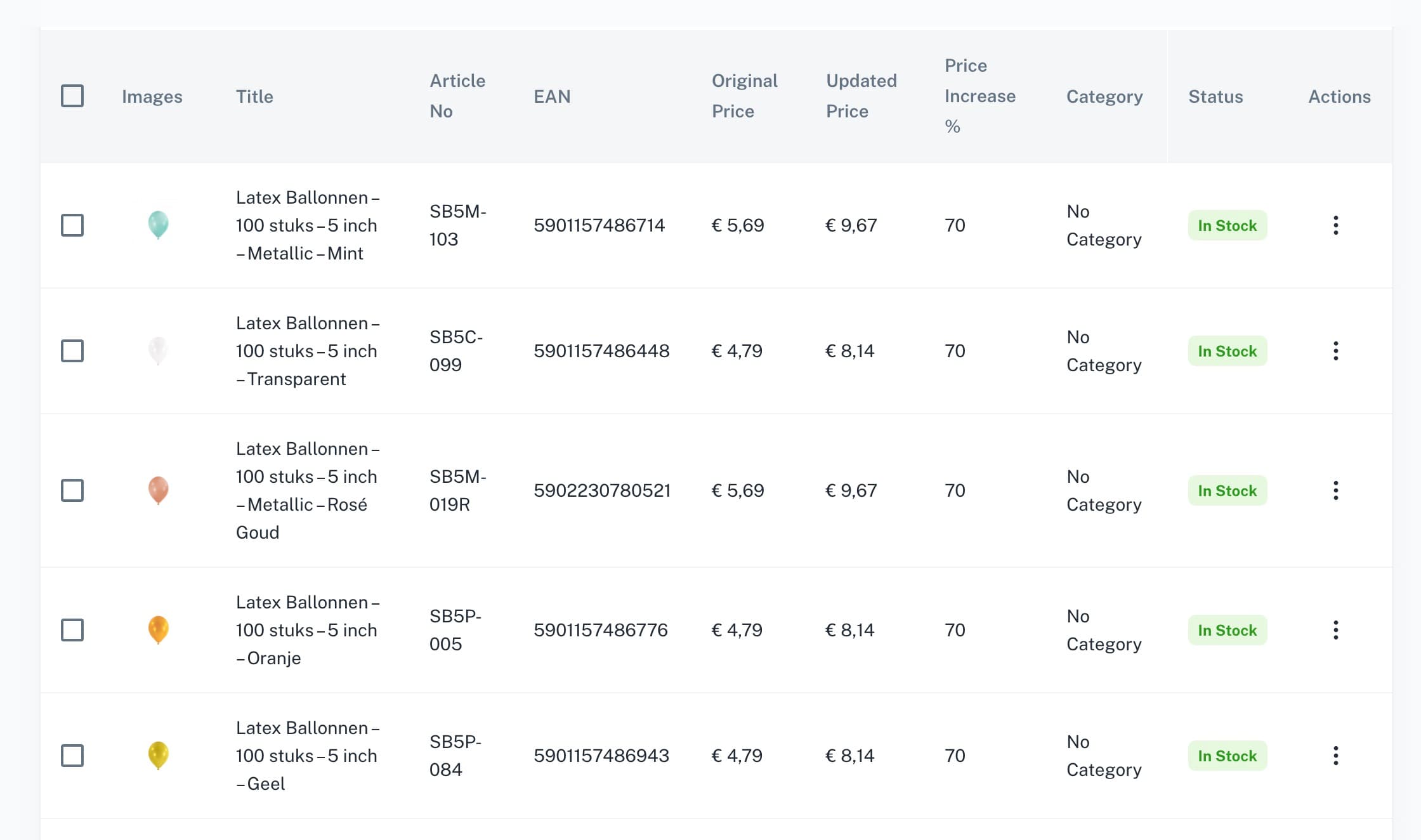Open three-dot menu for Geel row
1421x840 pixels.
pos(1335,756)
